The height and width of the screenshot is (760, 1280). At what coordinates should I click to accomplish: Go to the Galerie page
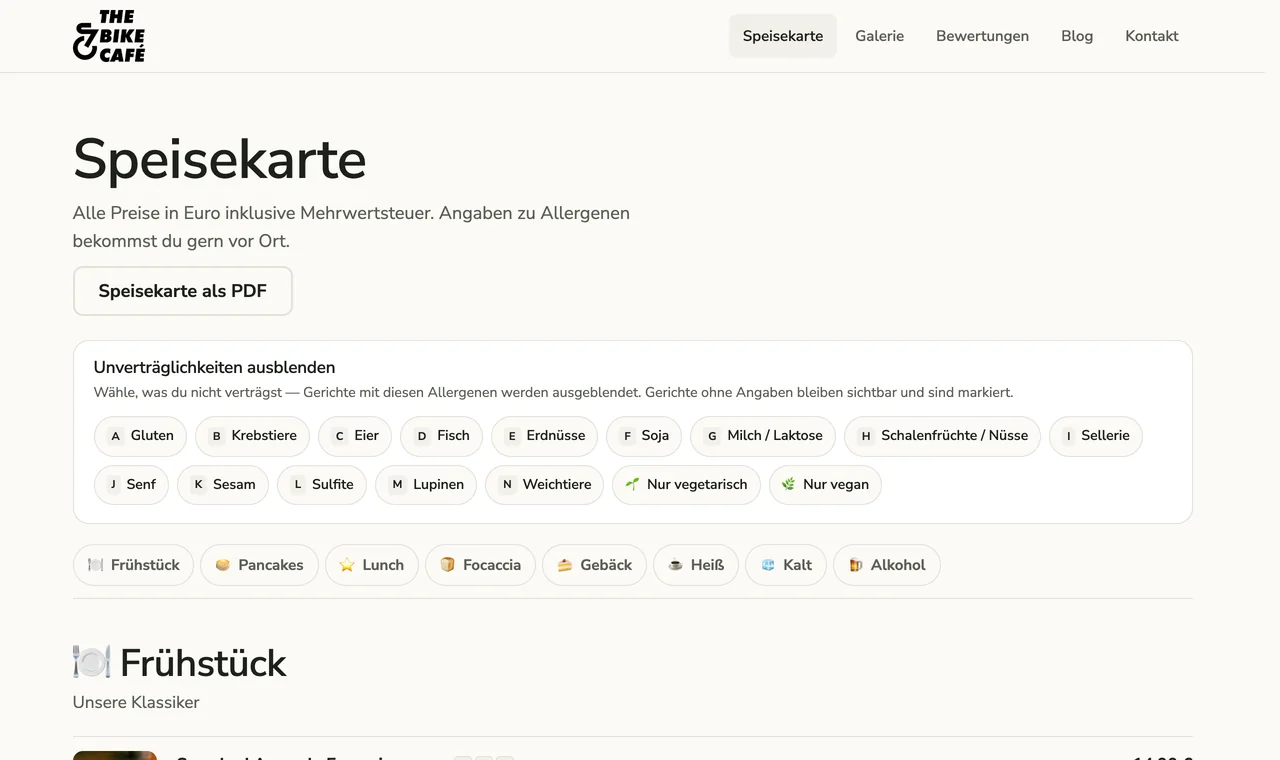880,36
